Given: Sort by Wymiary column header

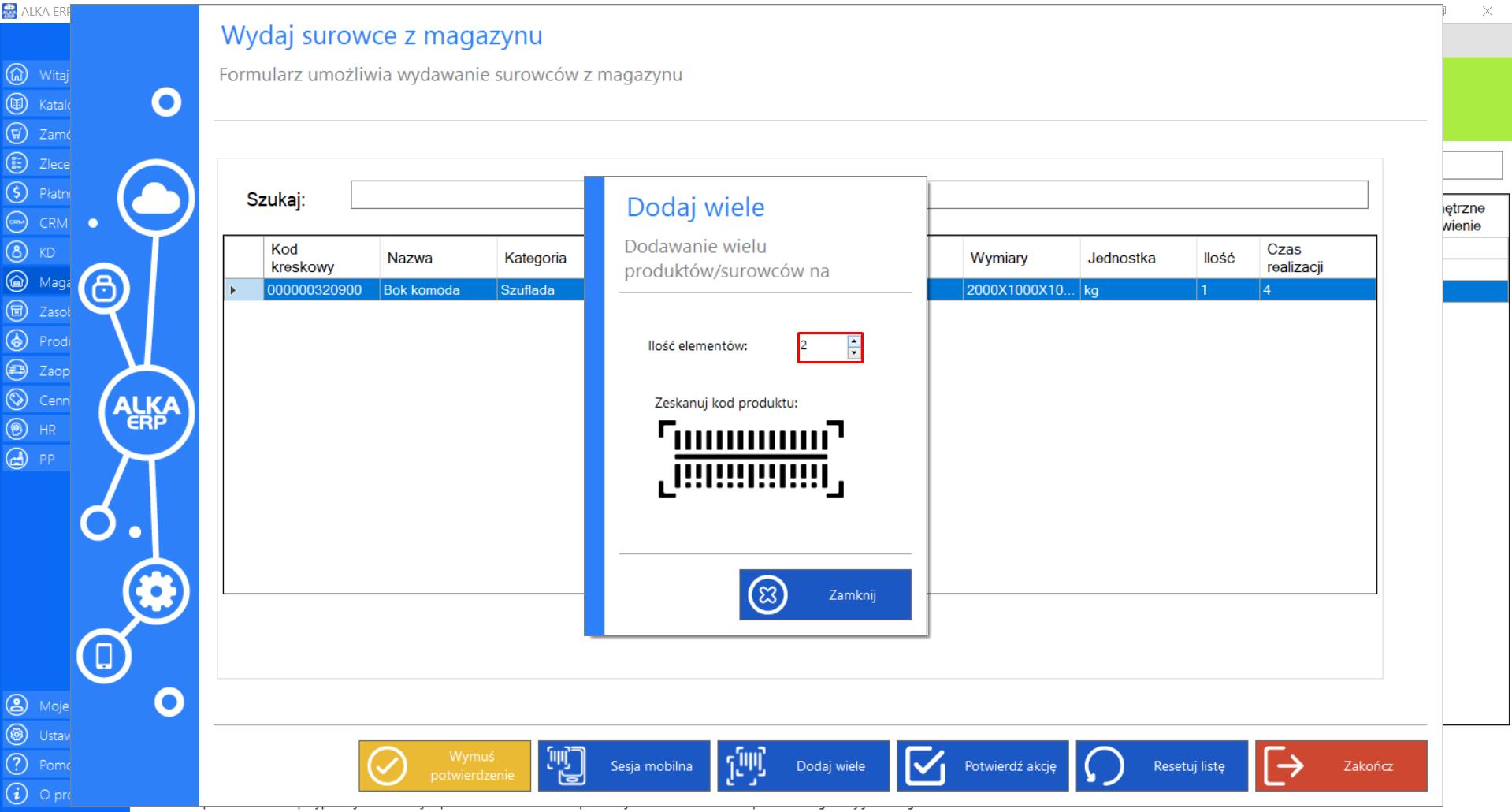Looking at the screenshot, I should coord(1021,258).
